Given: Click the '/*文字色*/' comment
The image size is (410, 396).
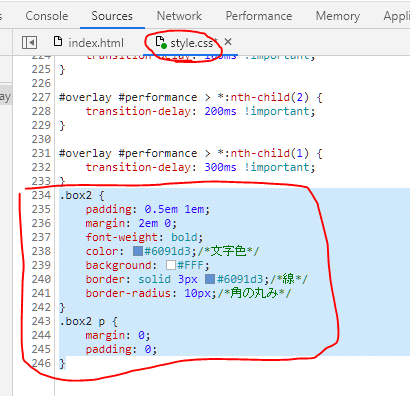Looking at the screenshot, I should (228, 251).
